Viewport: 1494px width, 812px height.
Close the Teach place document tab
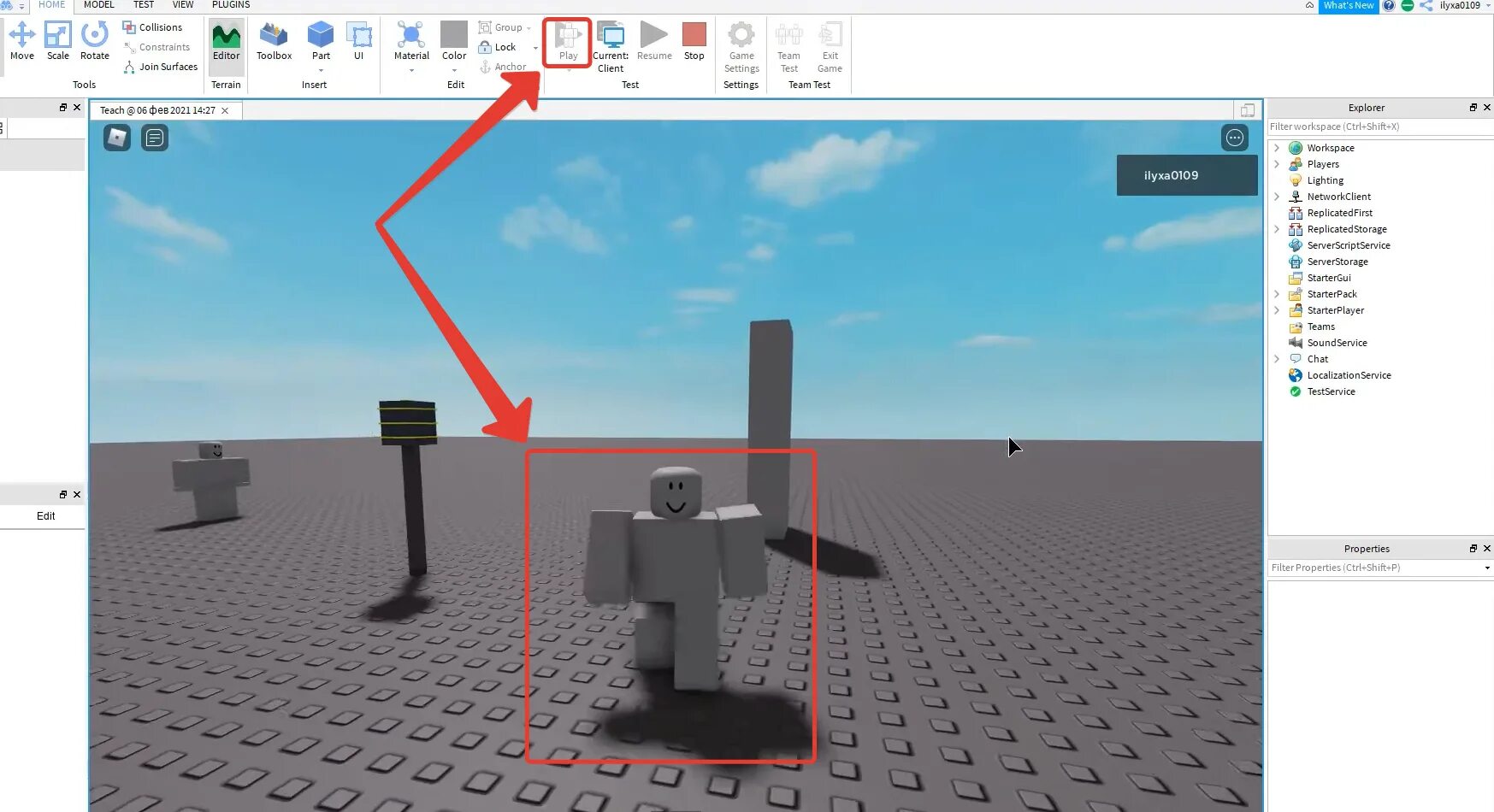point(225,111)
